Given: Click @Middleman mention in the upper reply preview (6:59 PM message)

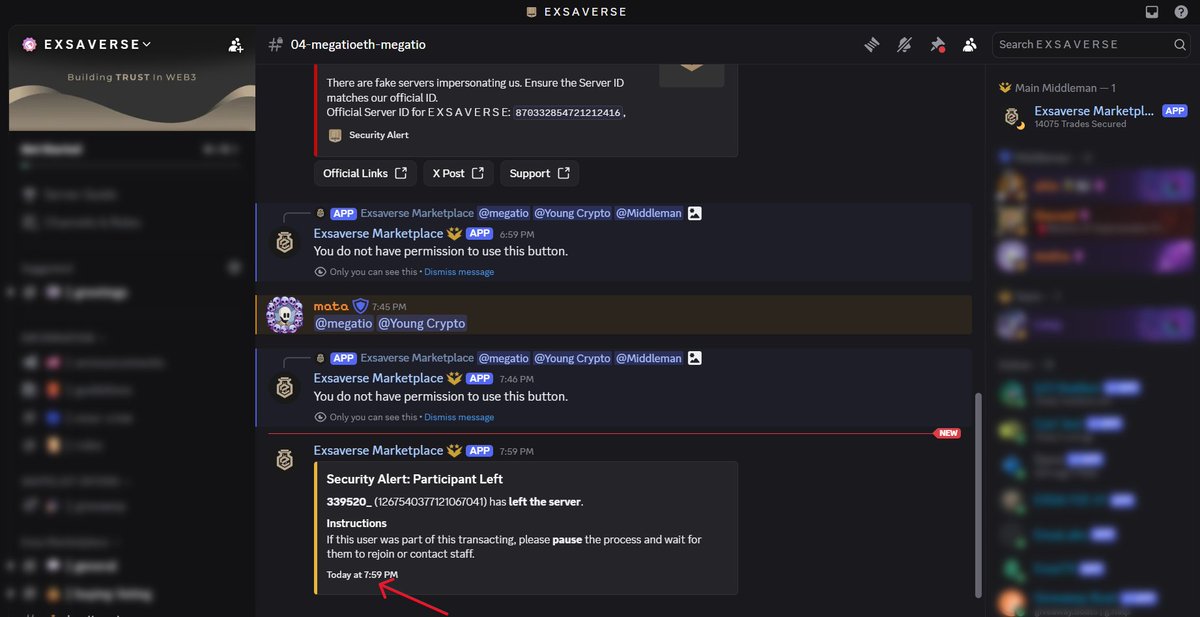Looking at the screenshot, I should click(x=648, y=213).
